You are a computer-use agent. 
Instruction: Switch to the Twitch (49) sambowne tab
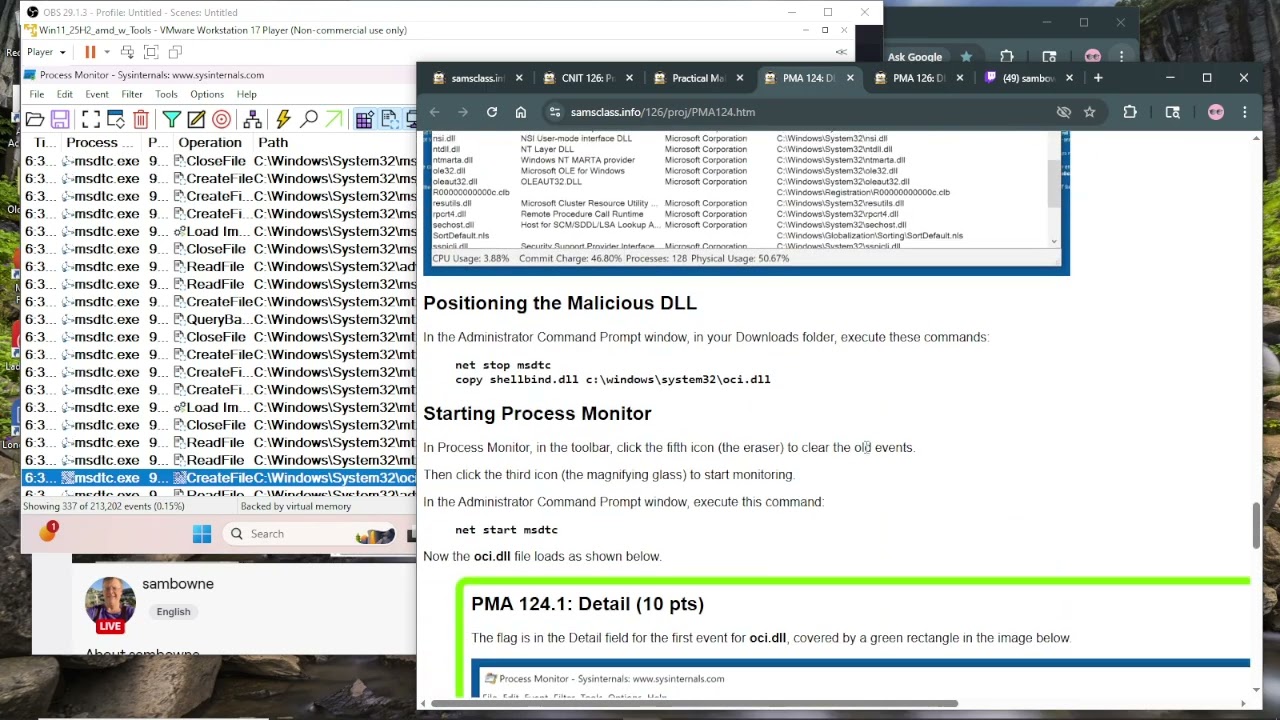click(x=1028, y=78)
